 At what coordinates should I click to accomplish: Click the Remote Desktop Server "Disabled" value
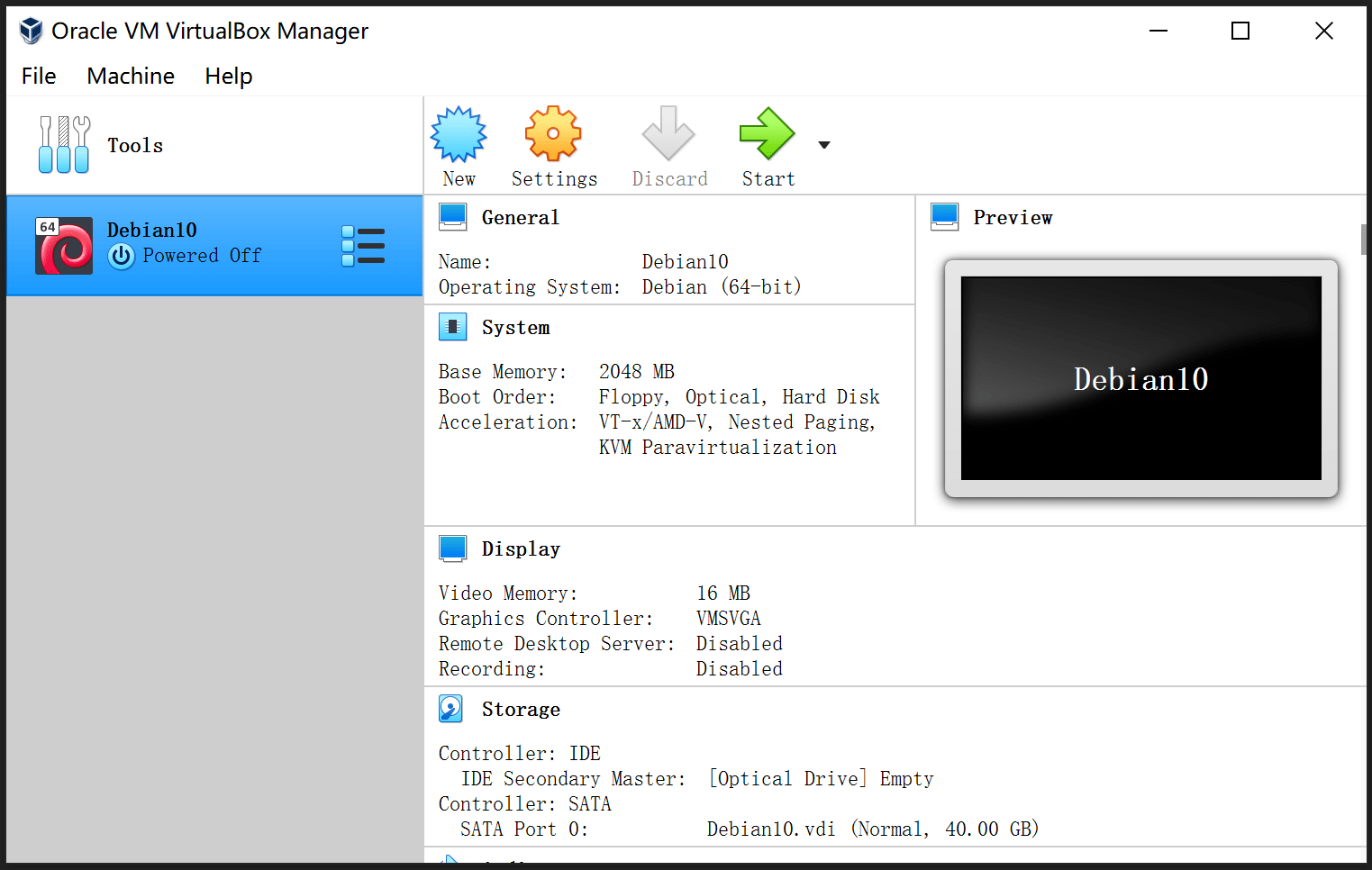point(740,644)
